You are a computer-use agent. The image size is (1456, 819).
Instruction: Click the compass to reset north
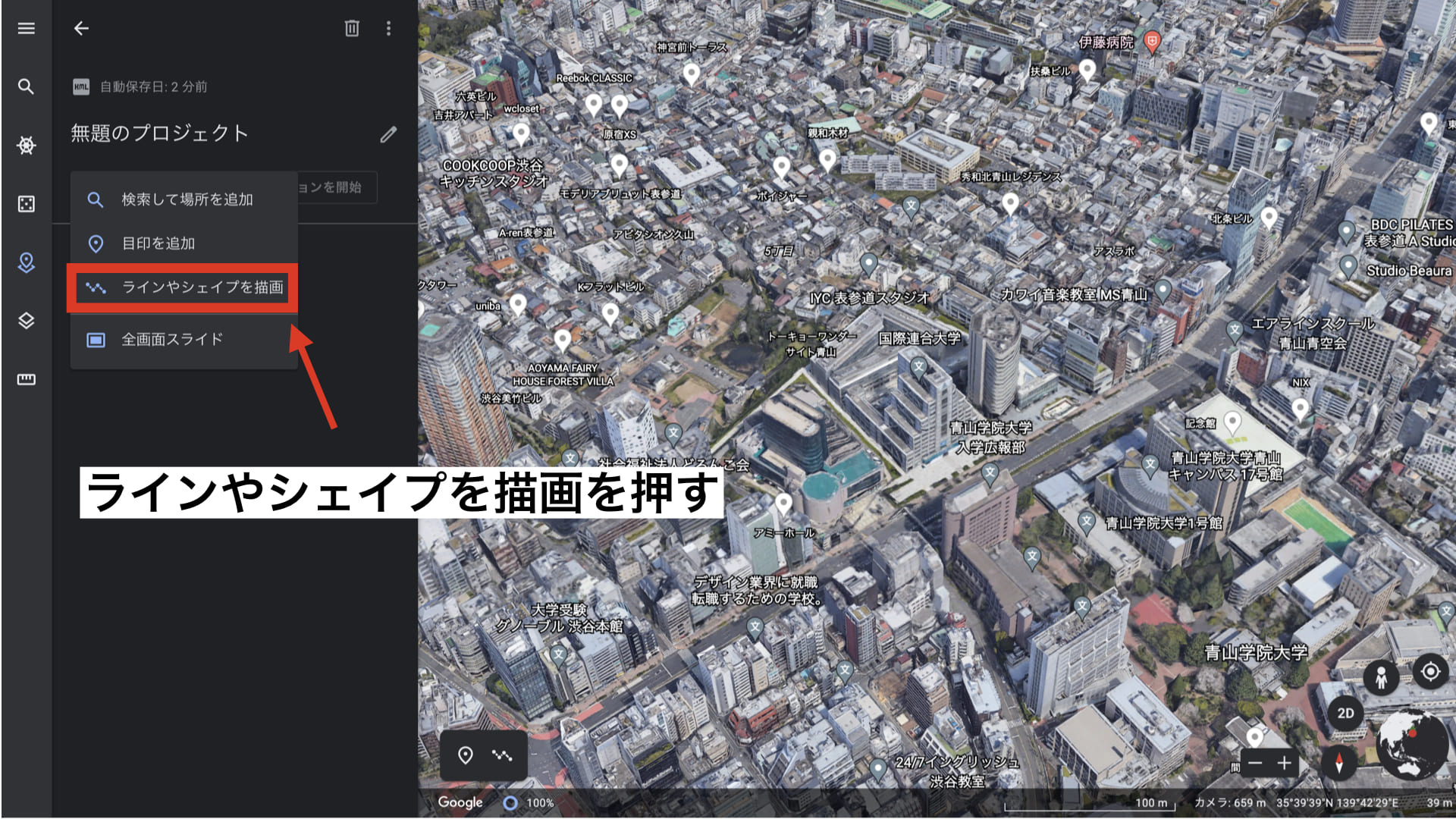tap(1339, 762)
